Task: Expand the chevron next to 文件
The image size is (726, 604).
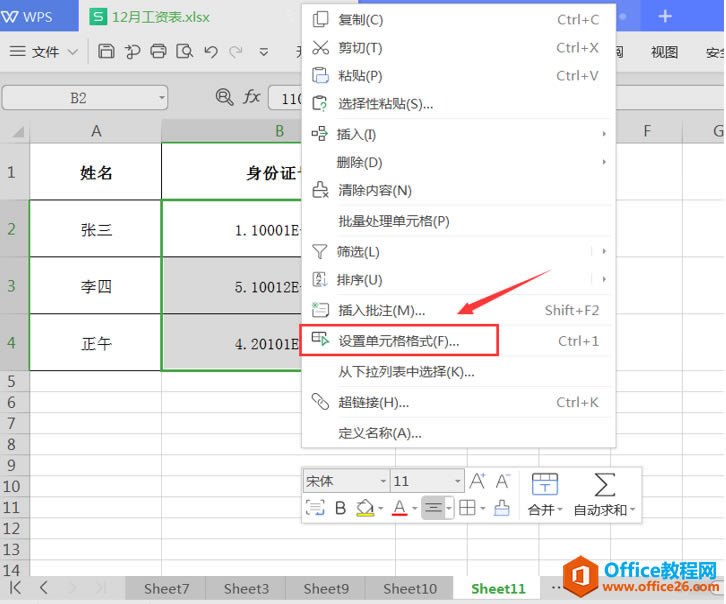Action: [73, 51]
